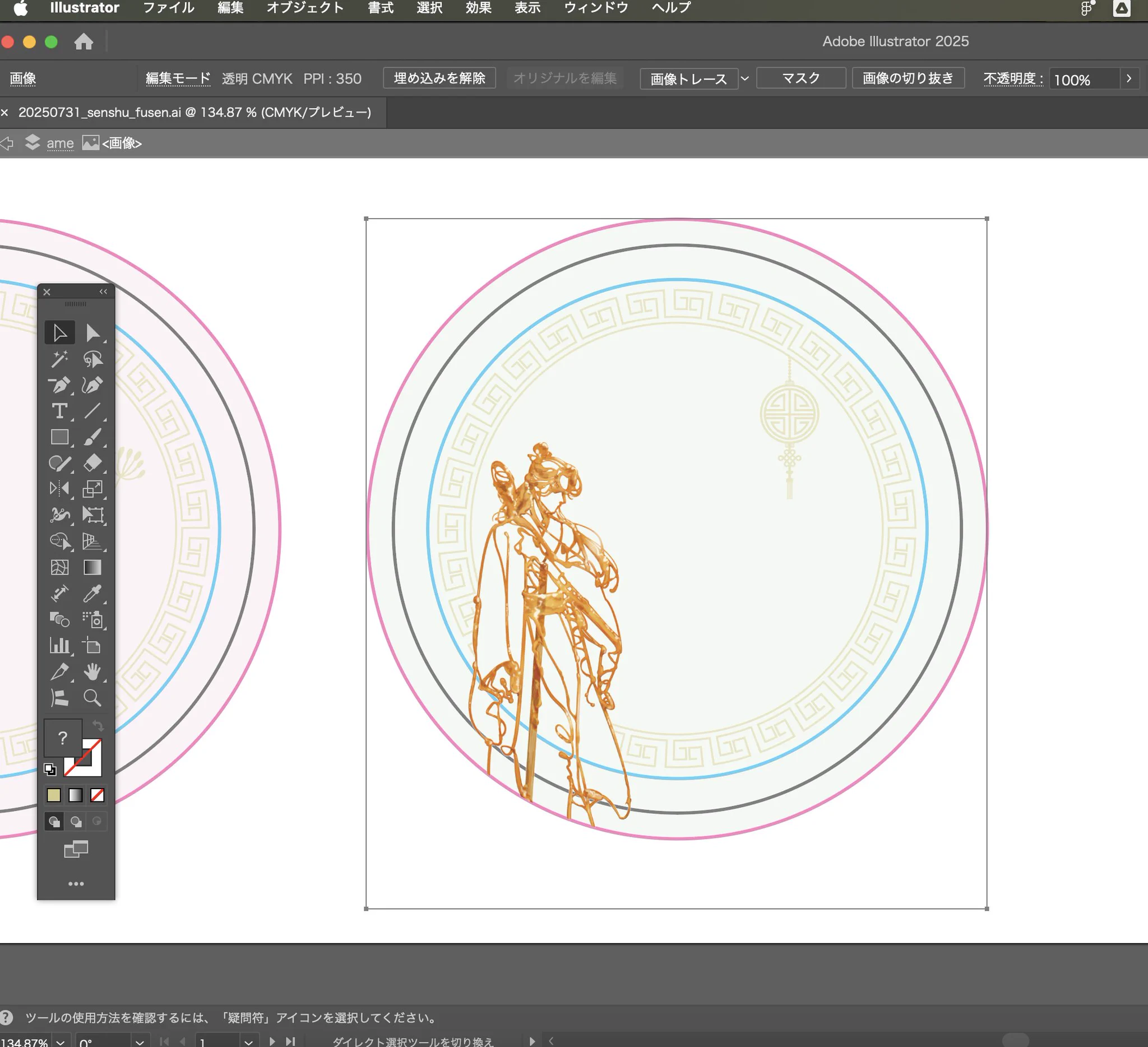The width and height of the screenshot is (1148, 1047).
Task: Click 画像の切り抜き button
Action: tap(908, 78)
